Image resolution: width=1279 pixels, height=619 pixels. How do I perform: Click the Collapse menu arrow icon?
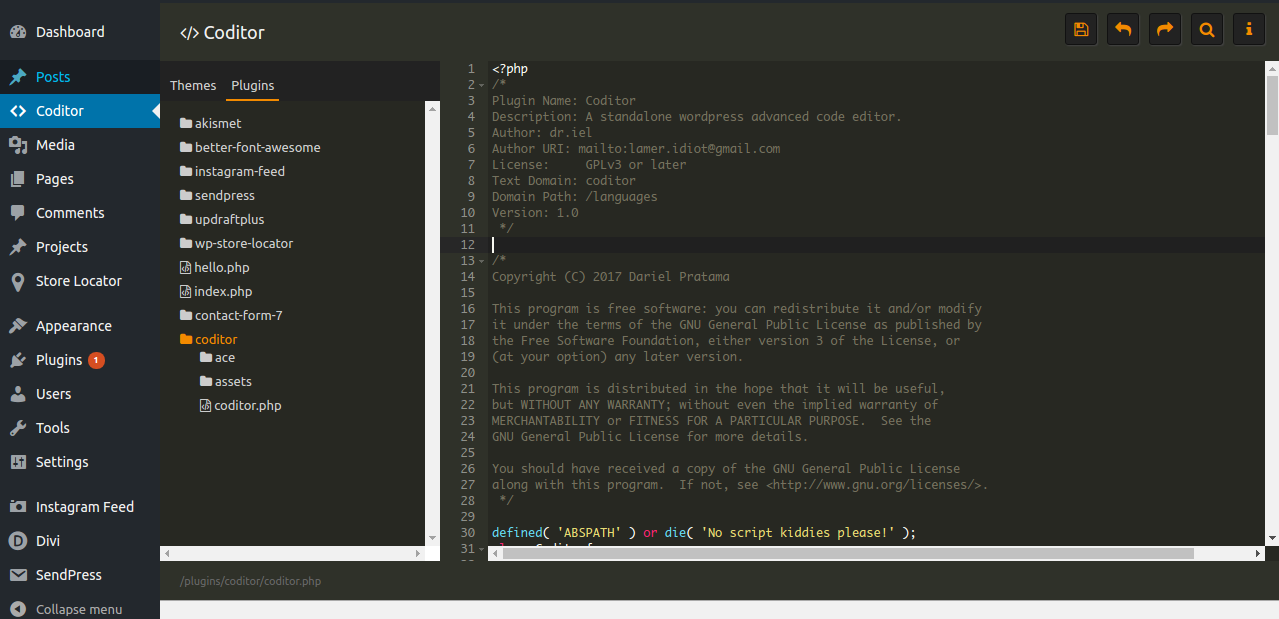click(18, 609)
